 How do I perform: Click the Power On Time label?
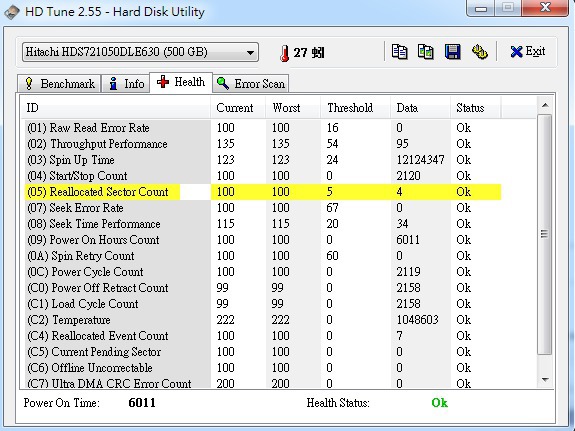click(62, 403)
